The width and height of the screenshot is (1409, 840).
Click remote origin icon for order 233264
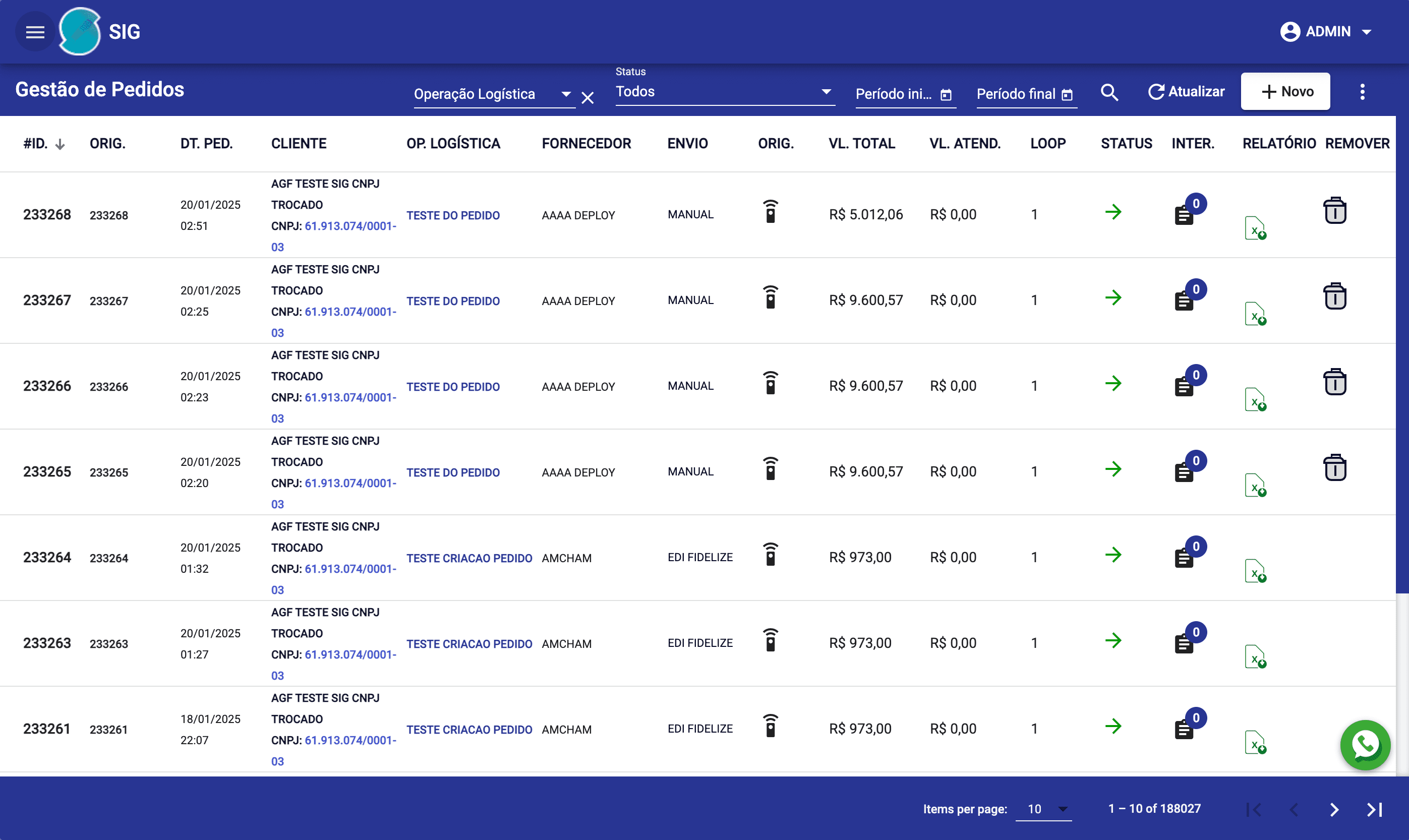[770, 555]
